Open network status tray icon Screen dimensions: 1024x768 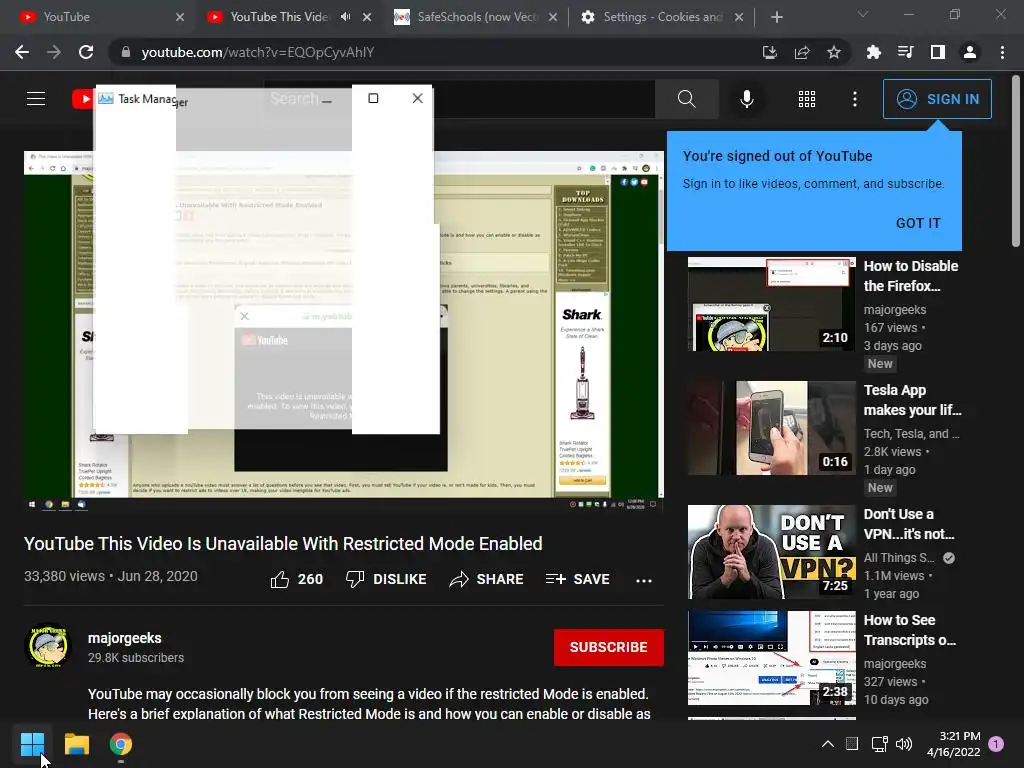coord(879,744)
